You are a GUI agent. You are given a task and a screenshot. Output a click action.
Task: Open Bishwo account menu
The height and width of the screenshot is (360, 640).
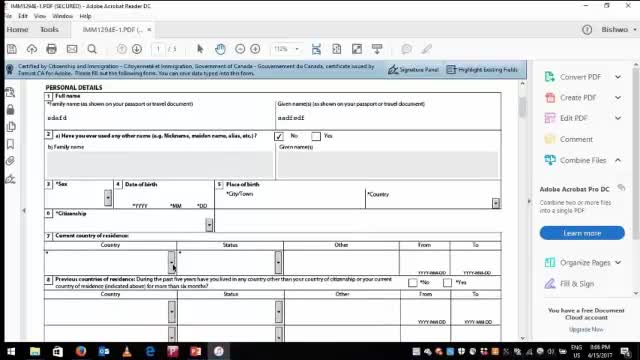(x=619, y=29)
